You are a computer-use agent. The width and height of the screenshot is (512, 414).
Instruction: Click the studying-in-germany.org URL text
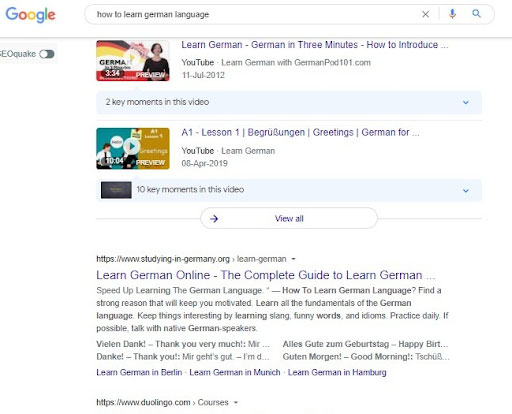191,259
